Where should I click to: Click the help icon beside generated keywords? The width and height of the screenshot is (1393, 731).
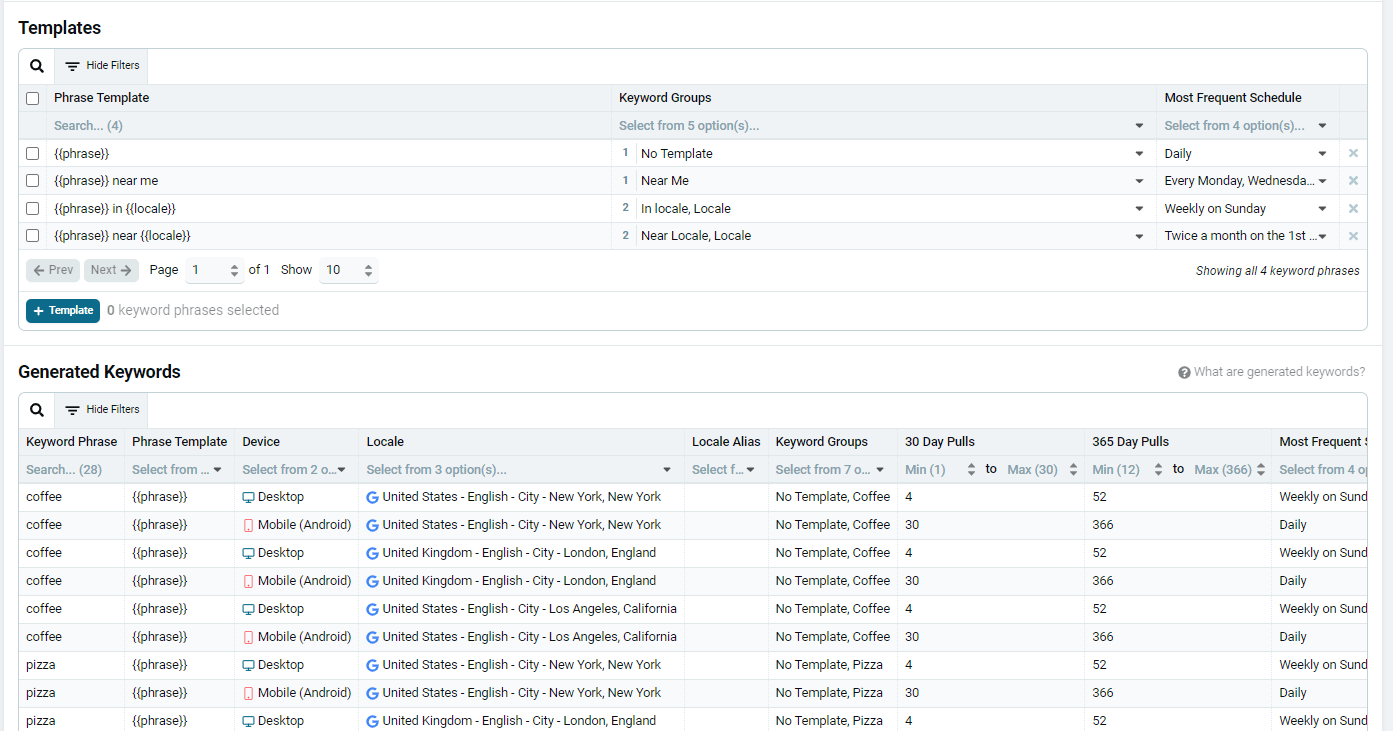coord(1184,372)
